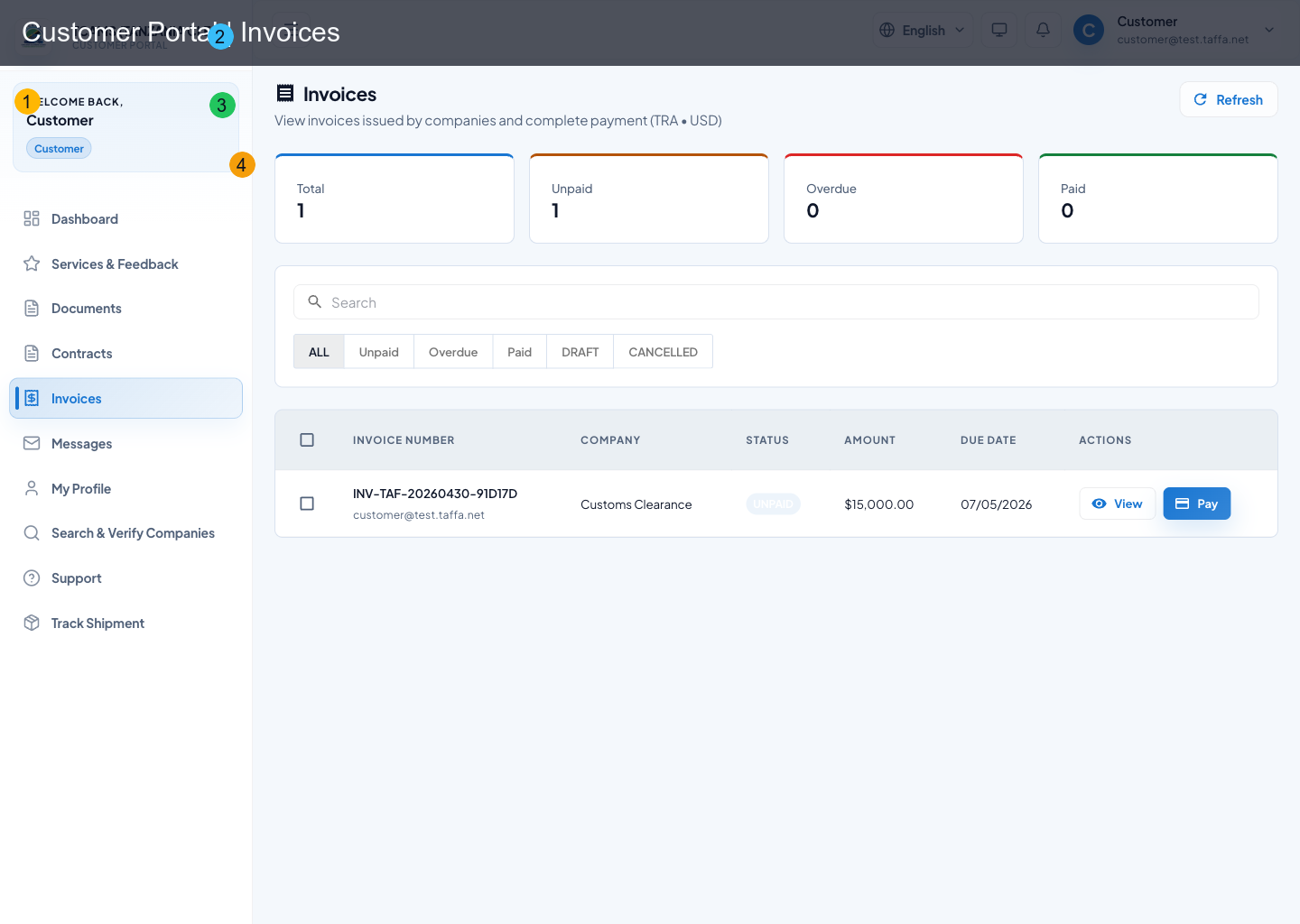Expand the Customer account menu chevron
The height and width of the screenshot is (924, 1300).
coord(1269,30)
